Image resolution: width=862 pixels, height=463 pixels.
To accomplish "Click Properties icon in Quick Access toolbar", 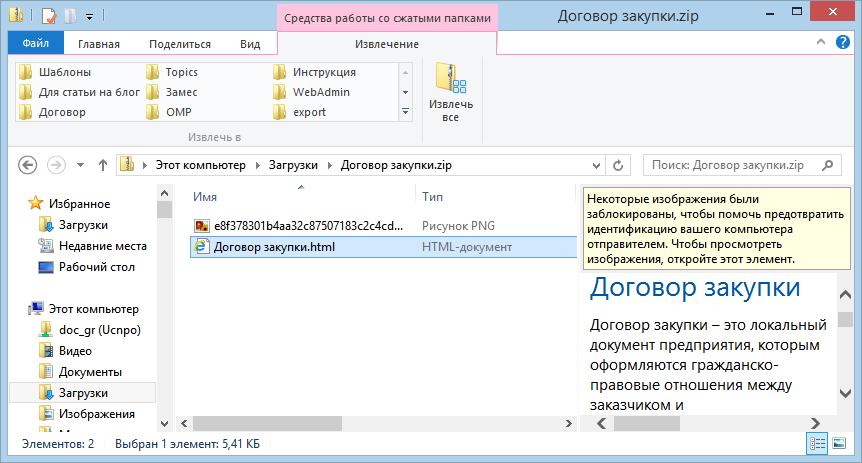I will click(47, 16).
